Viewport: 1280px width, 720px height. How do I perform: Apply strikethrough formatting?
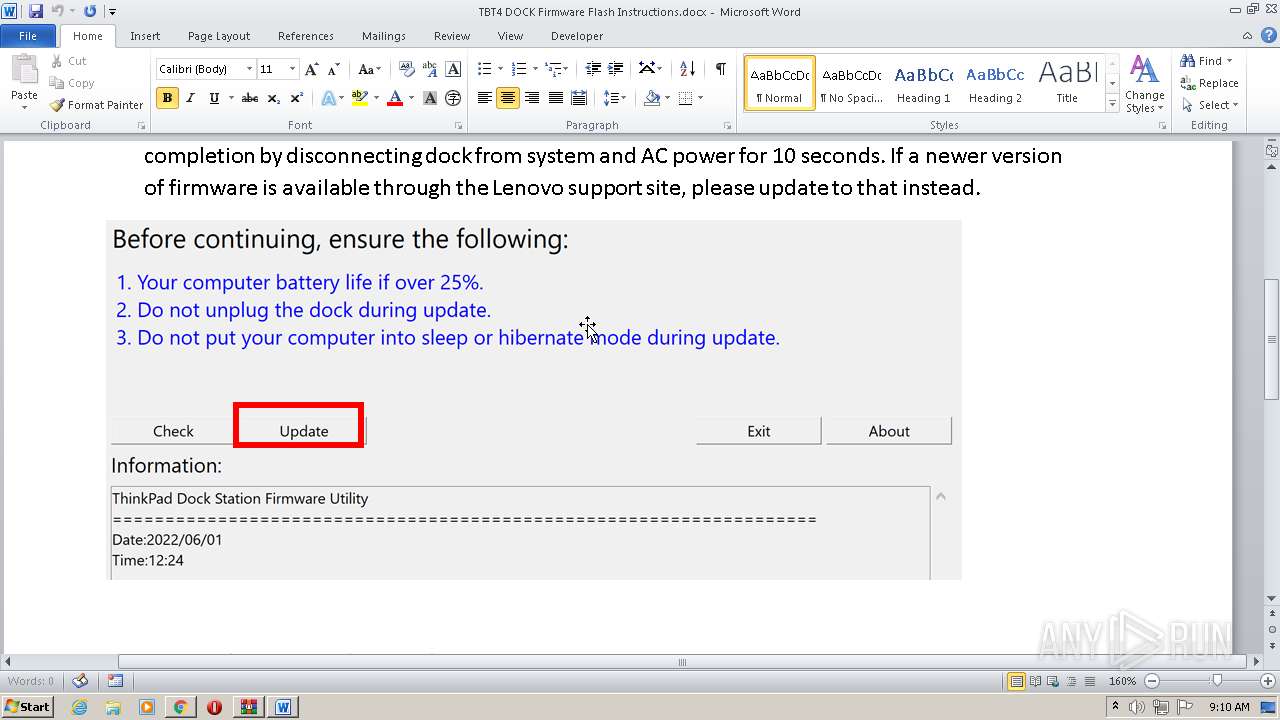[250, 98]
